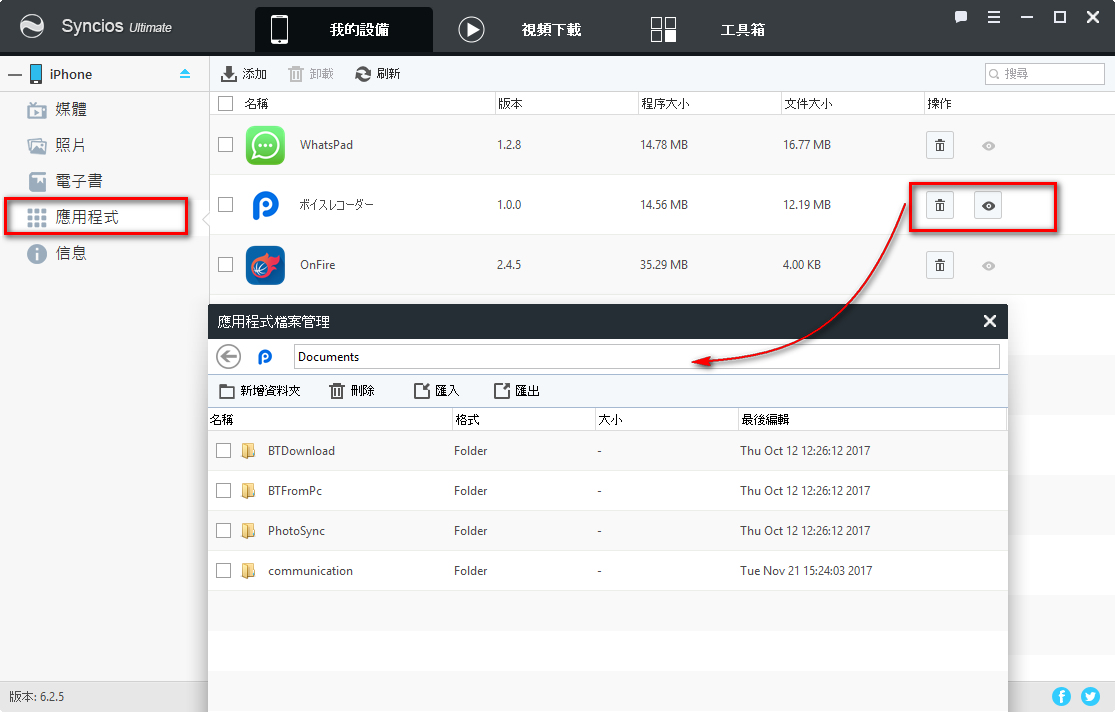Toggle the eye icon for ボイスレコーダー
Screen dimensions: 1115x712
point(988,205)
